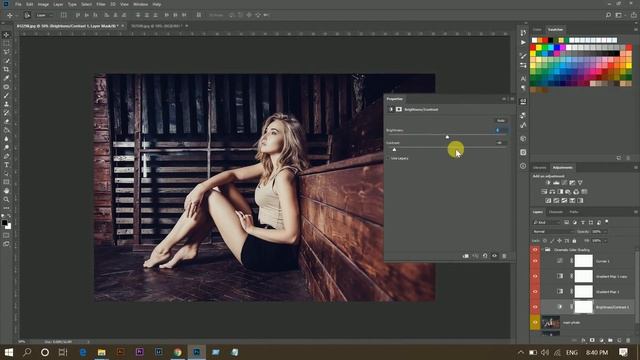
Task: Click the pixel layer filter icon in Layers
Action: pyautogui.click(x=567, y=222)
